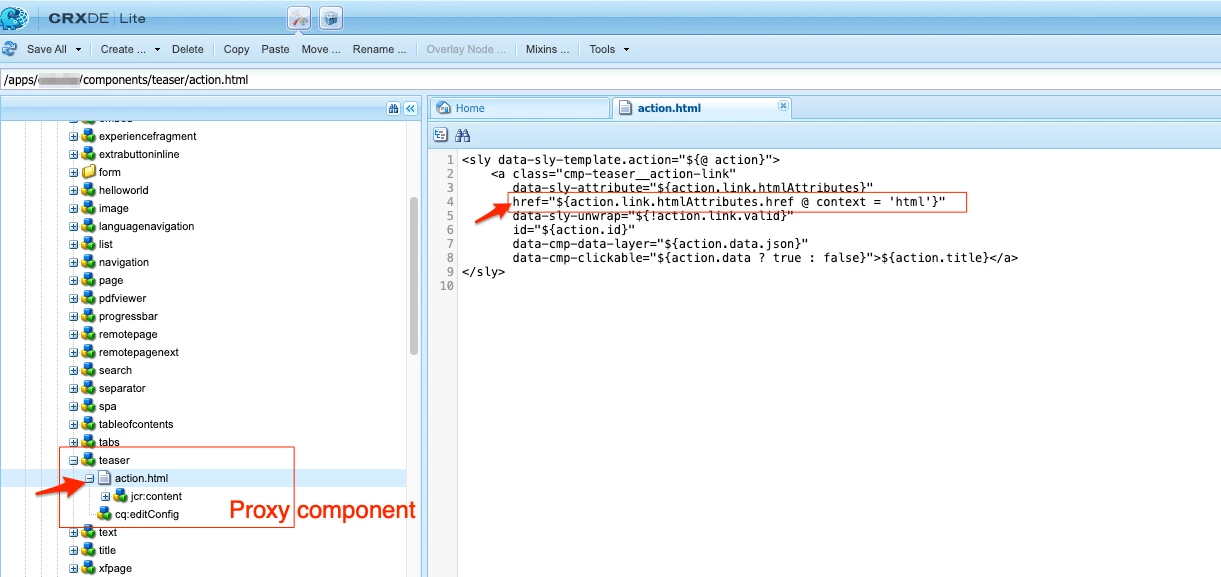
Task: Click the binoculars find icon in editor toolbar
Action: pos(462,136)
